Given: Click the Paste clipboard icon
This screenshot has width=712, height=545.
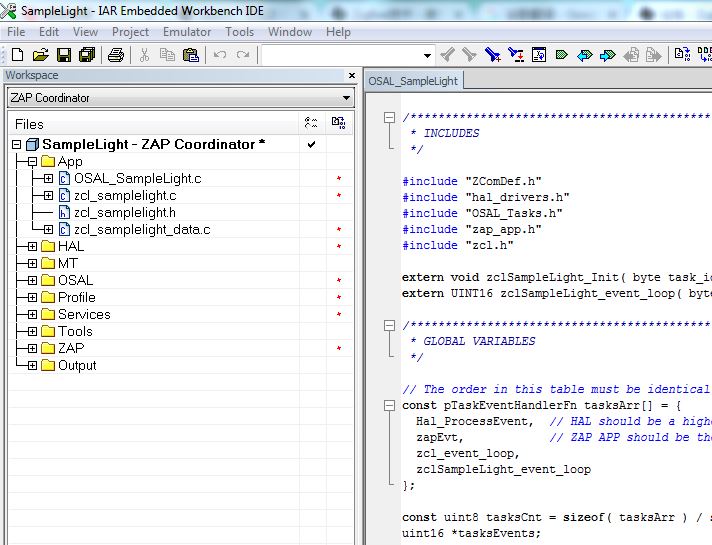Looking at the screenshot, I should (188, 55).
